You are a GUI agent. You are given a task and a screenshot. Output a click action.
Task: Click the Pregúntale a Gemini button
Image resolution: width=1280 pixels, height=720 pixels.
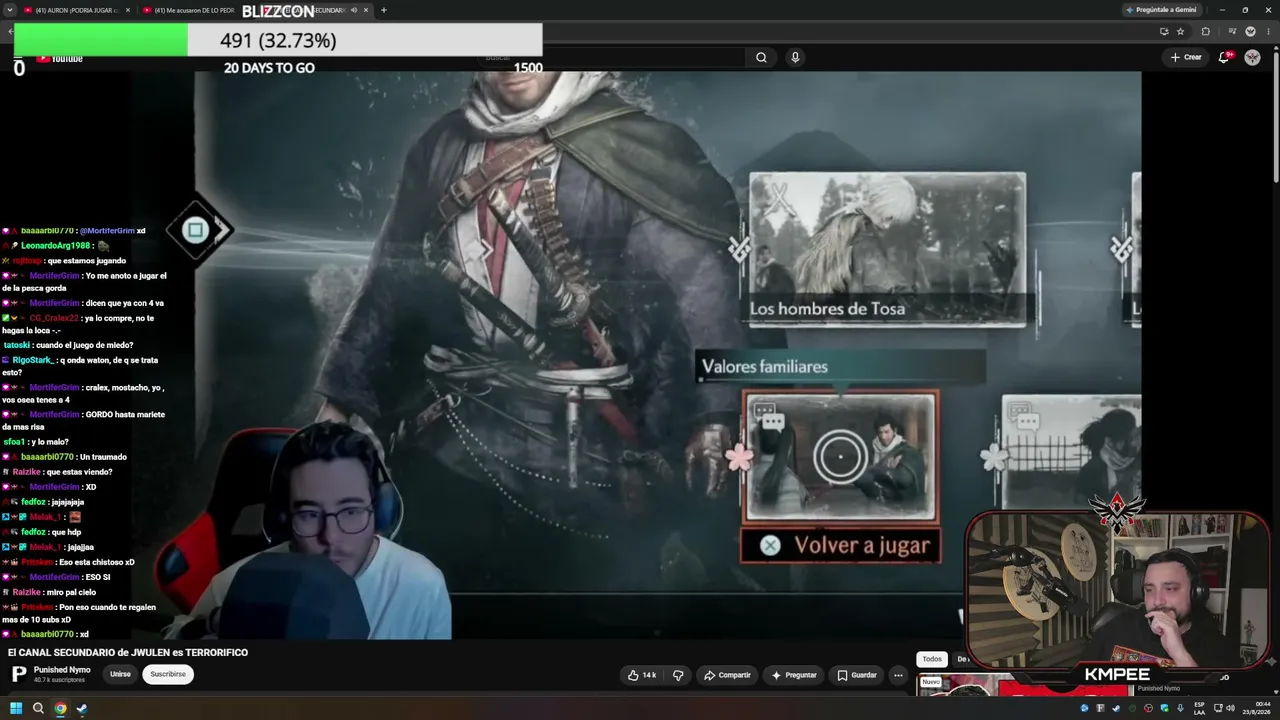(1161, 10)
